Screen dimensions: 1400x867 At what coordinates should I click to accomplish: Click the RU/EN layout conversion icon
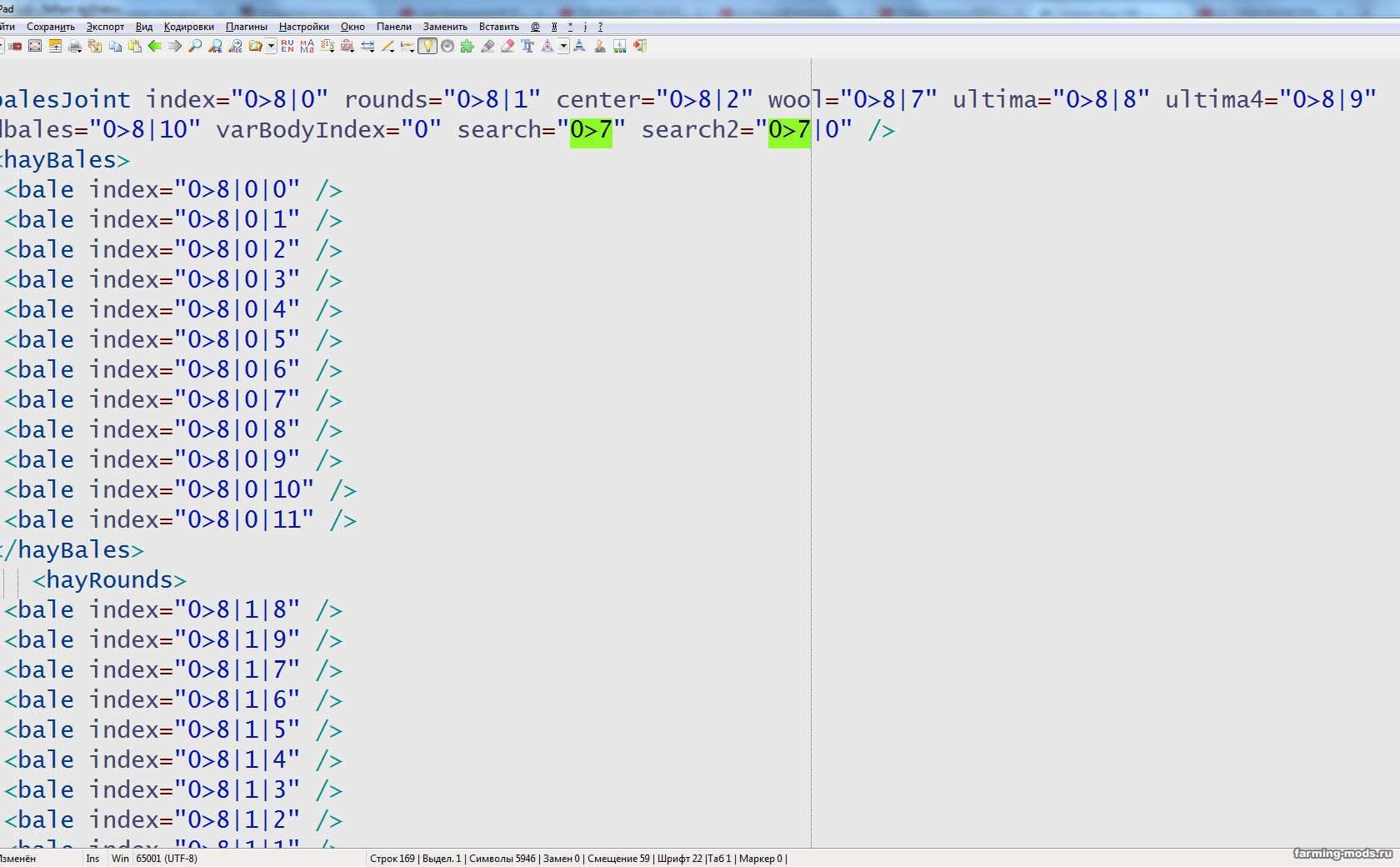(x=287, y=46)
